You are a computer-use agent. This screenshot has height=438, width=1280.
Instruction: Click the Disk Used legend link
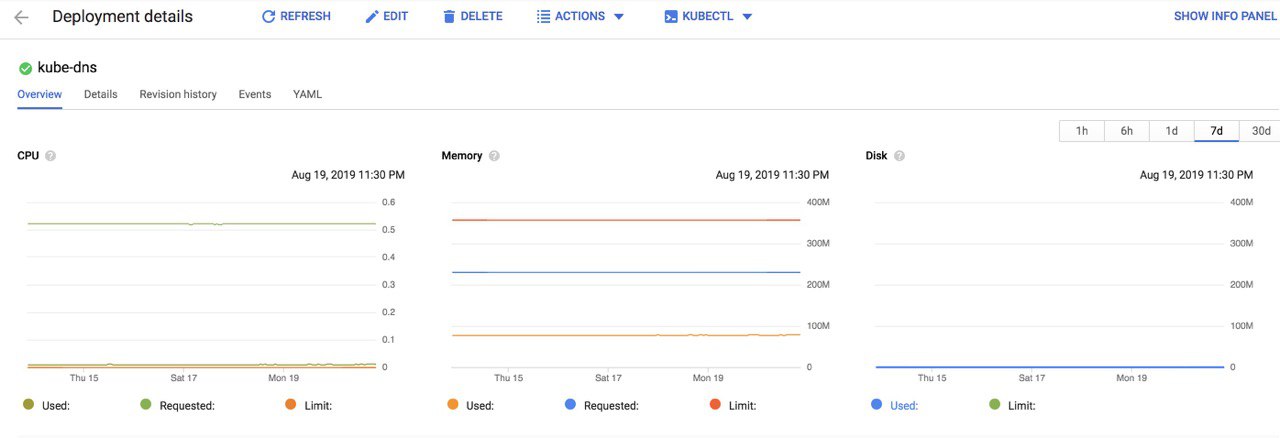pyautogui.click(x=904, y=406)
